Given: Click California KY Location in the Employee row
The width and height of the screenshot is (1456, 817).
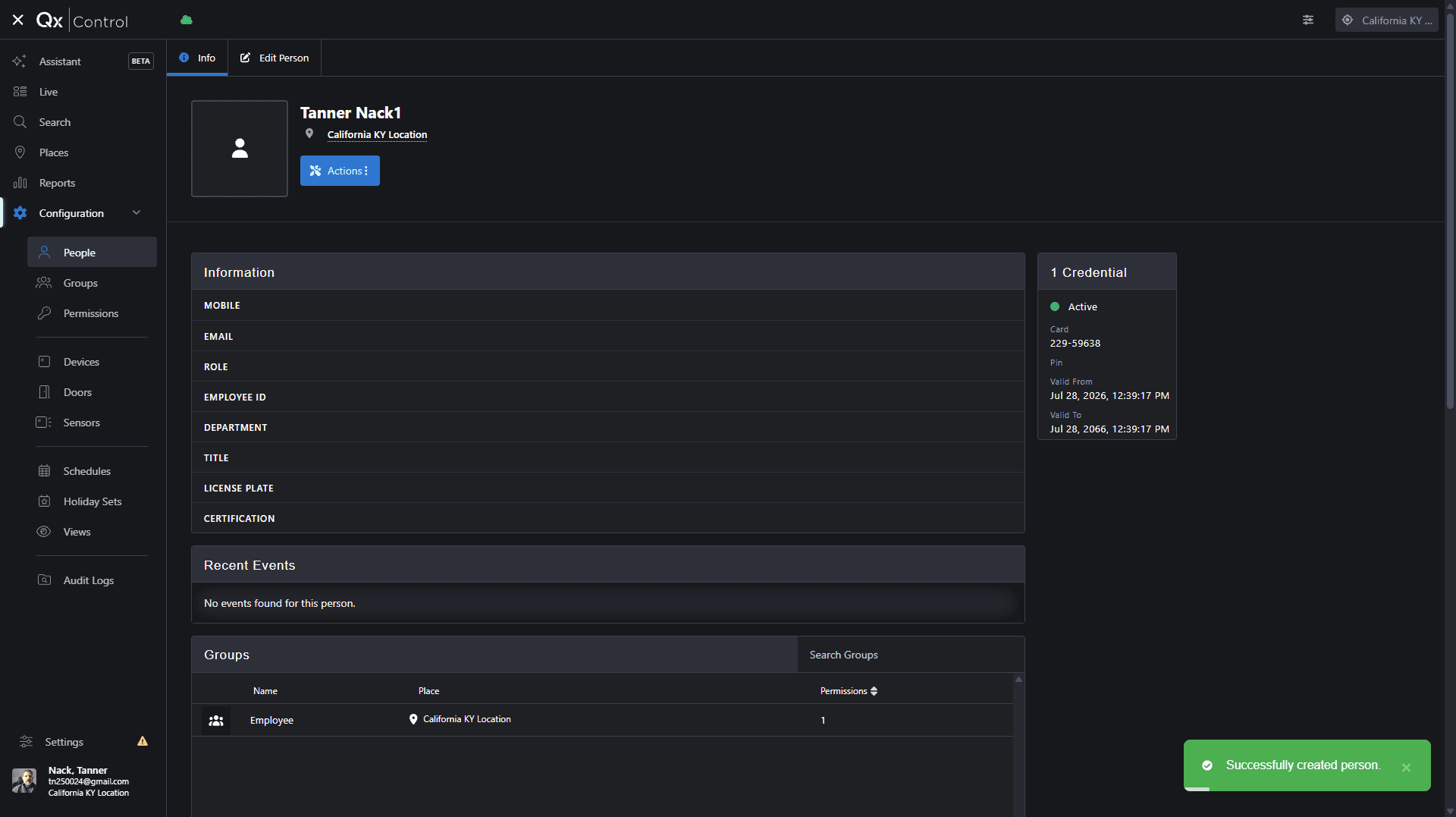Looking at the screenshot, I should tap(466, 719).
